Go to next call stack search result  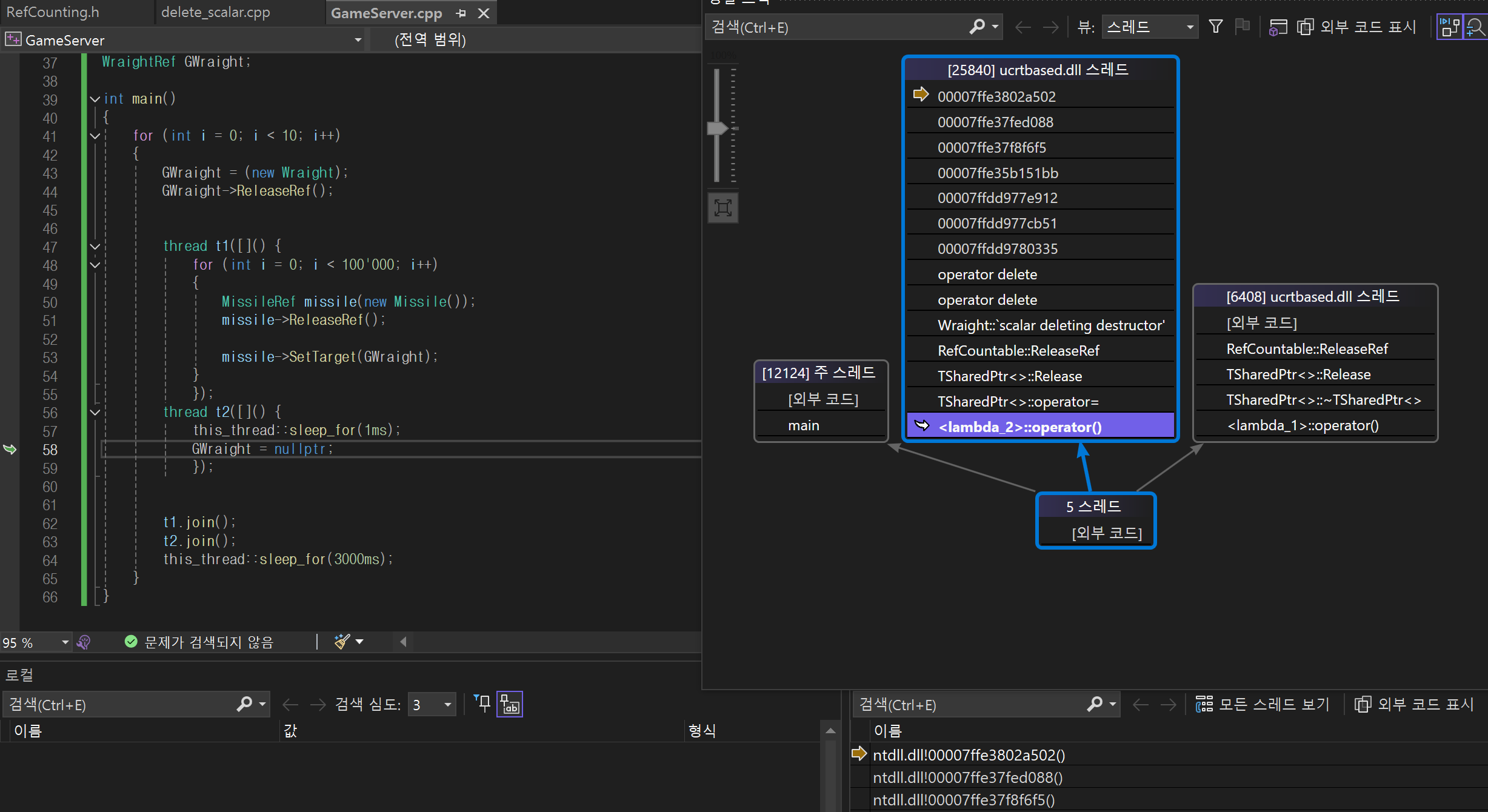pyautogui.click(x=1168, y=705)
